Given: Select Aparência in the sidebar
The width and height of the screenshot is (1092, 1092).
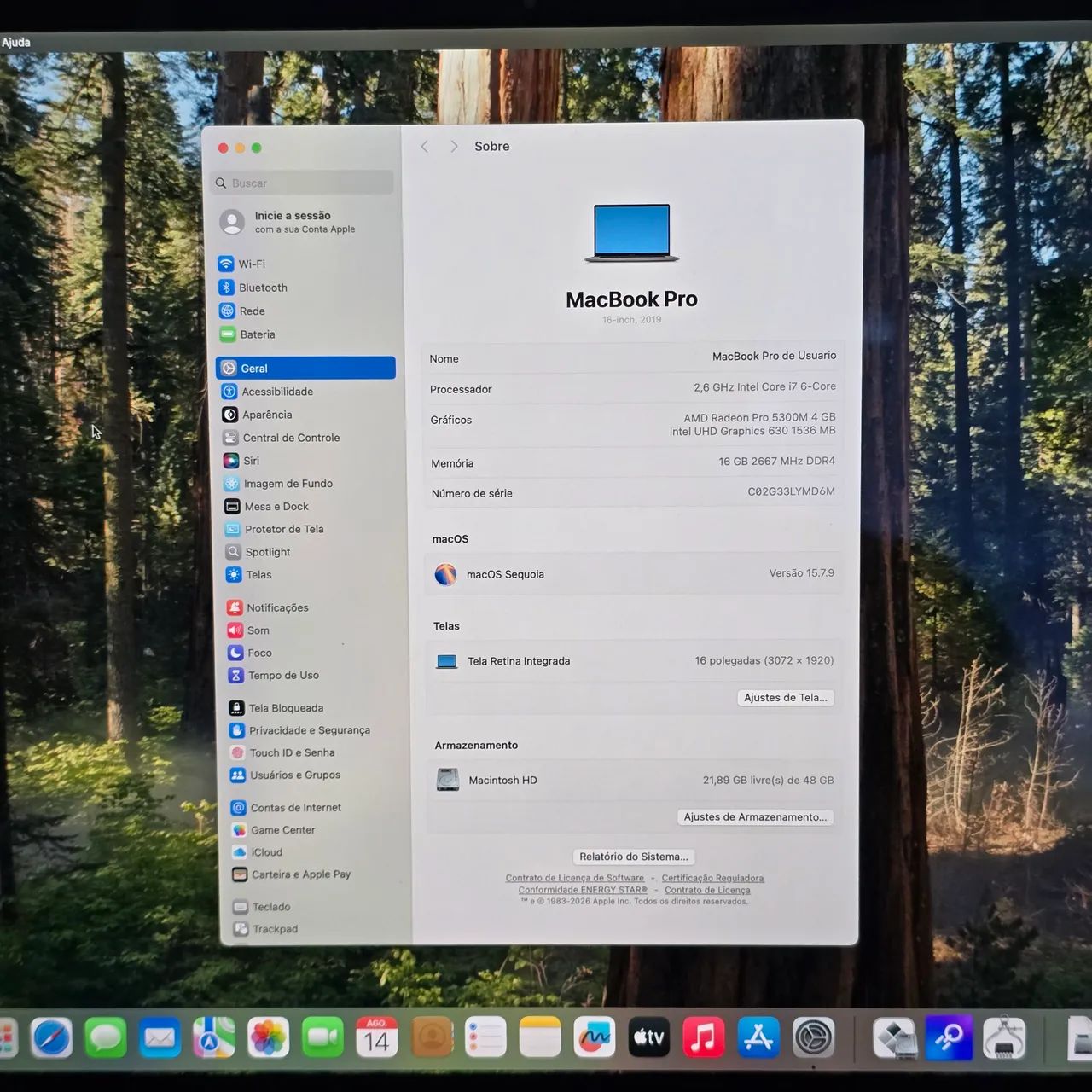Looking at the screenshot, I should (257, 415).
